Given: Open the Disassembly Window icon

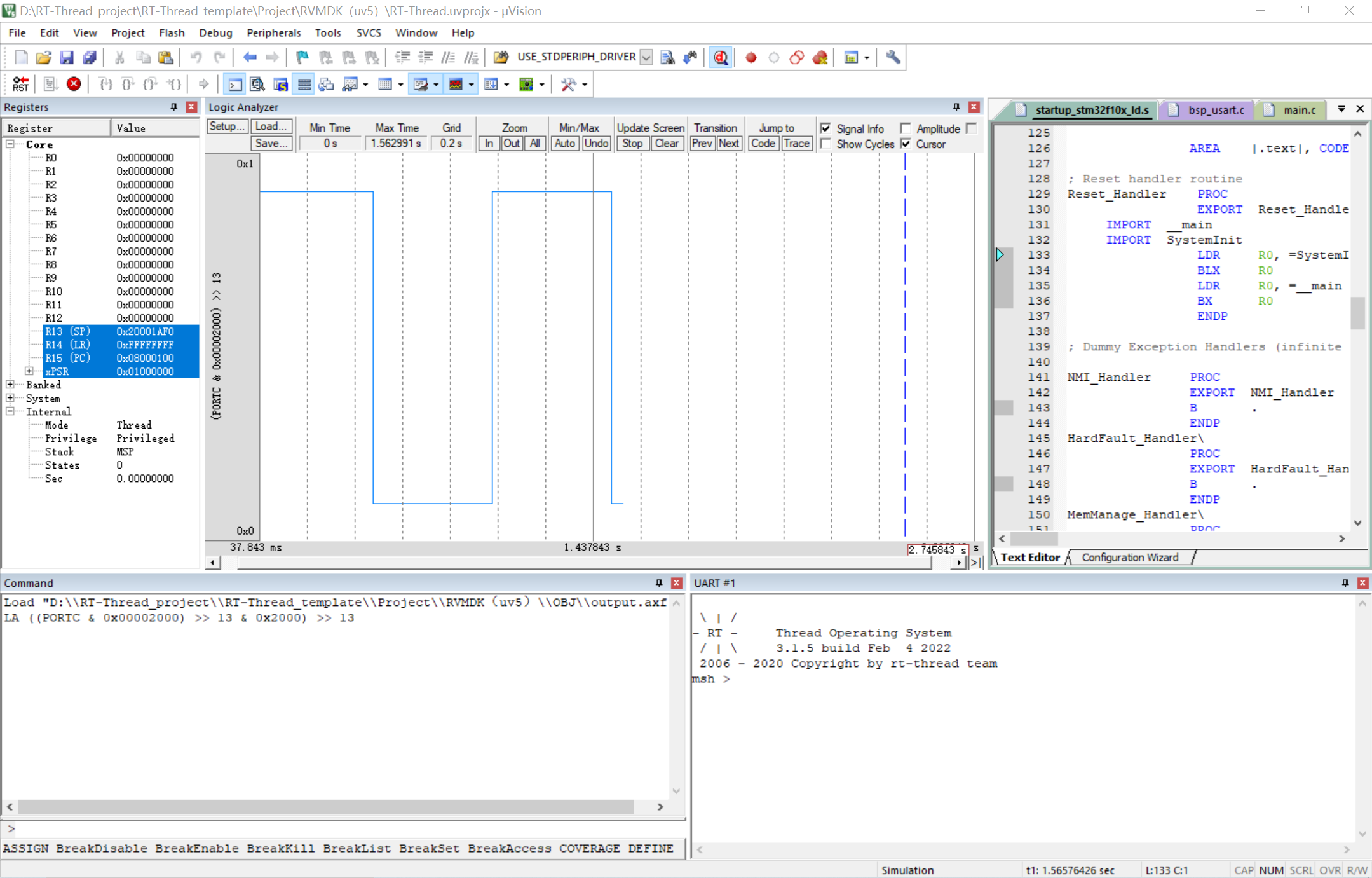Looking at the screenshot, I should (257, 84).
